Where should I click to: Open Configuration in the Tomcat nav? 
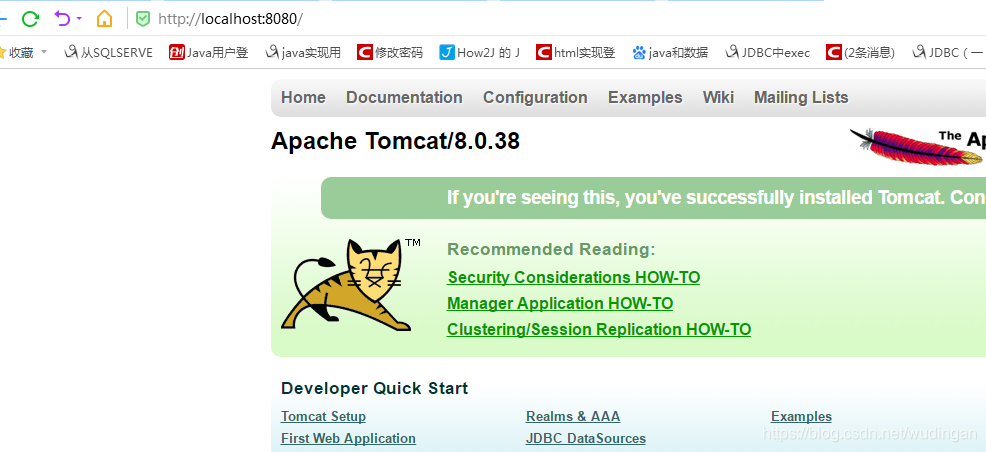(535, 97)
